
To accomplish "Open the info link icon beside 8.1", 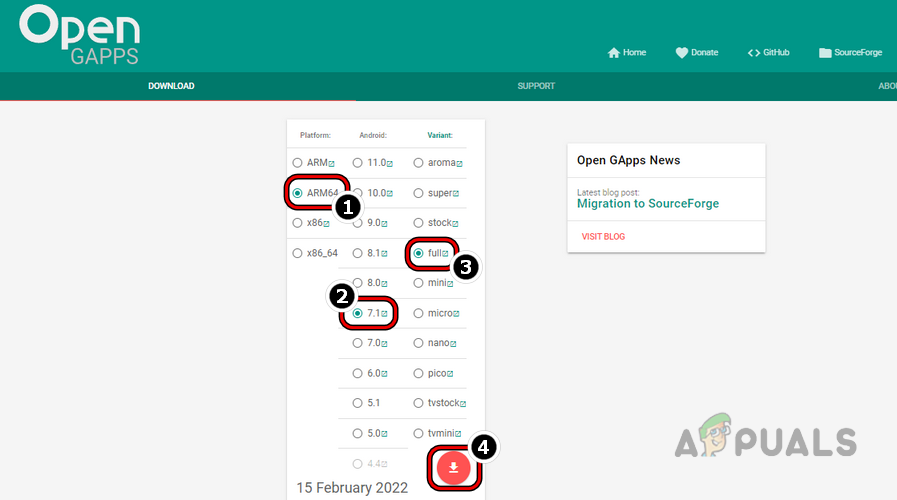I will click(384, 254).
